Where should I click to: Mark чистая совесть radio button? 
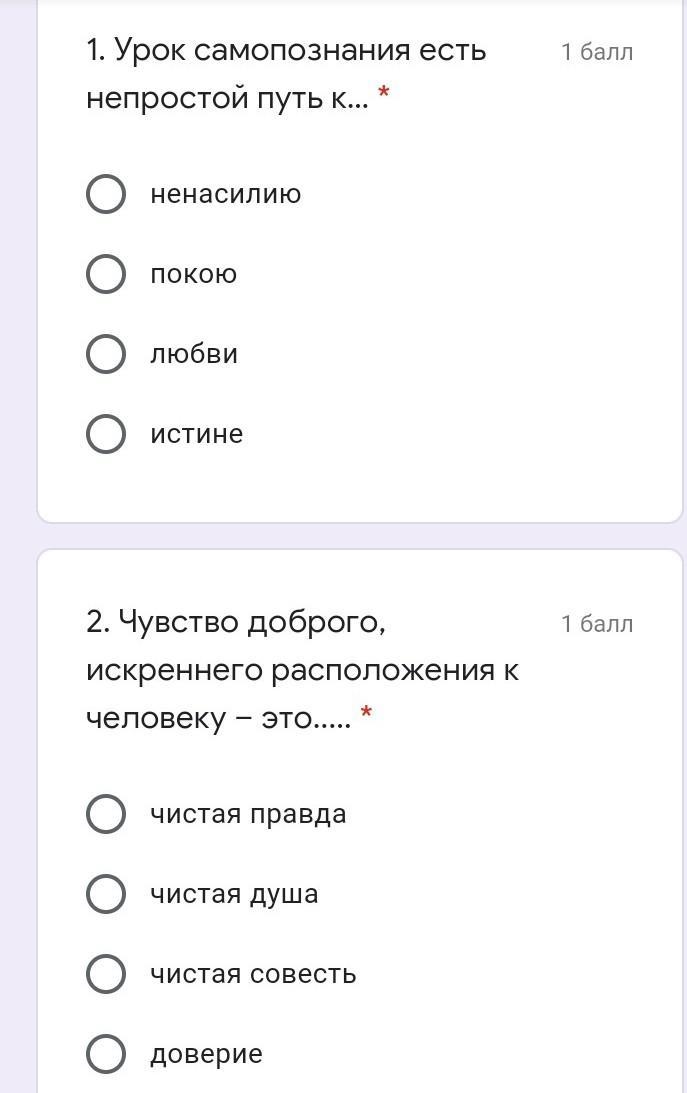point(106,974)
